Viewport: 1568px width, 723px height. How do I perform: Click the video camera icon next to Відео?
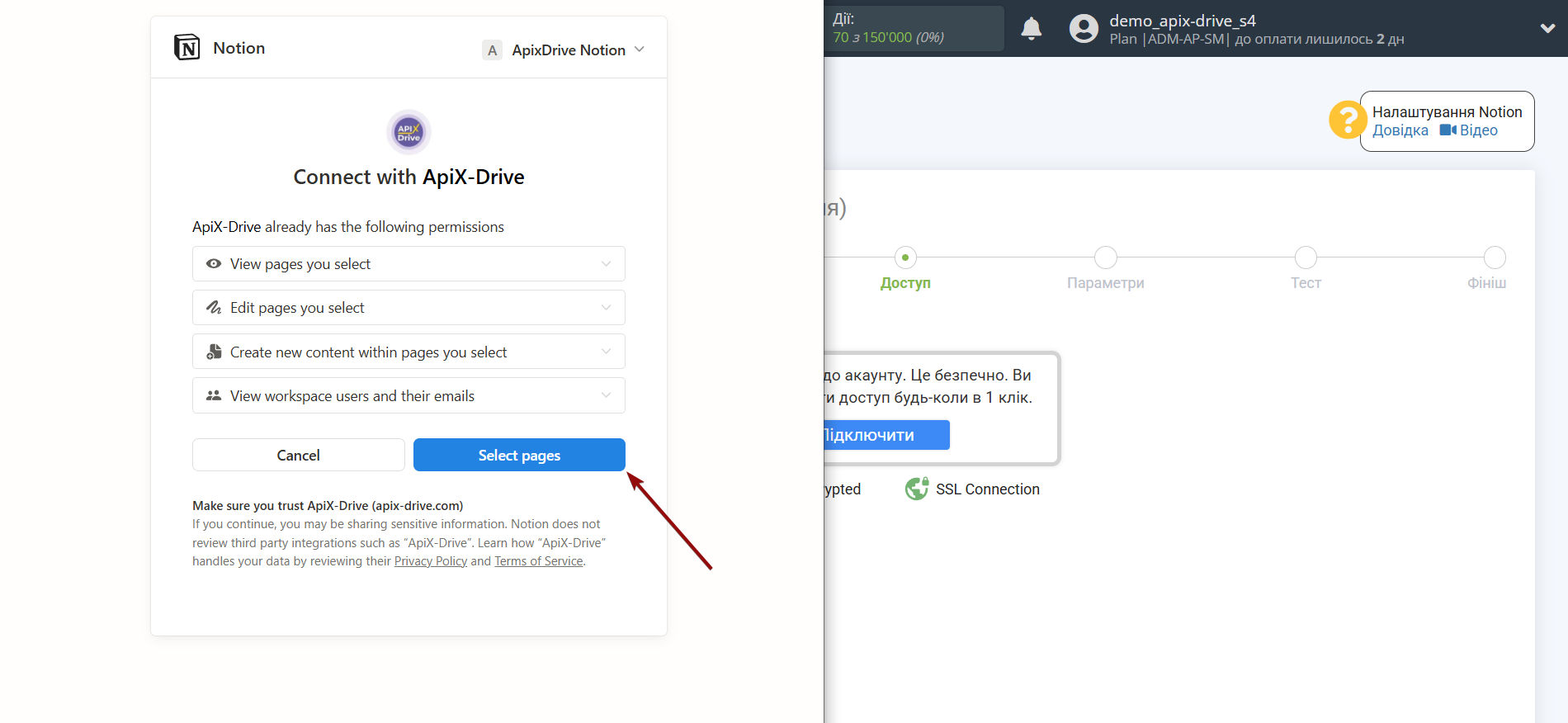click(1448, 130)
